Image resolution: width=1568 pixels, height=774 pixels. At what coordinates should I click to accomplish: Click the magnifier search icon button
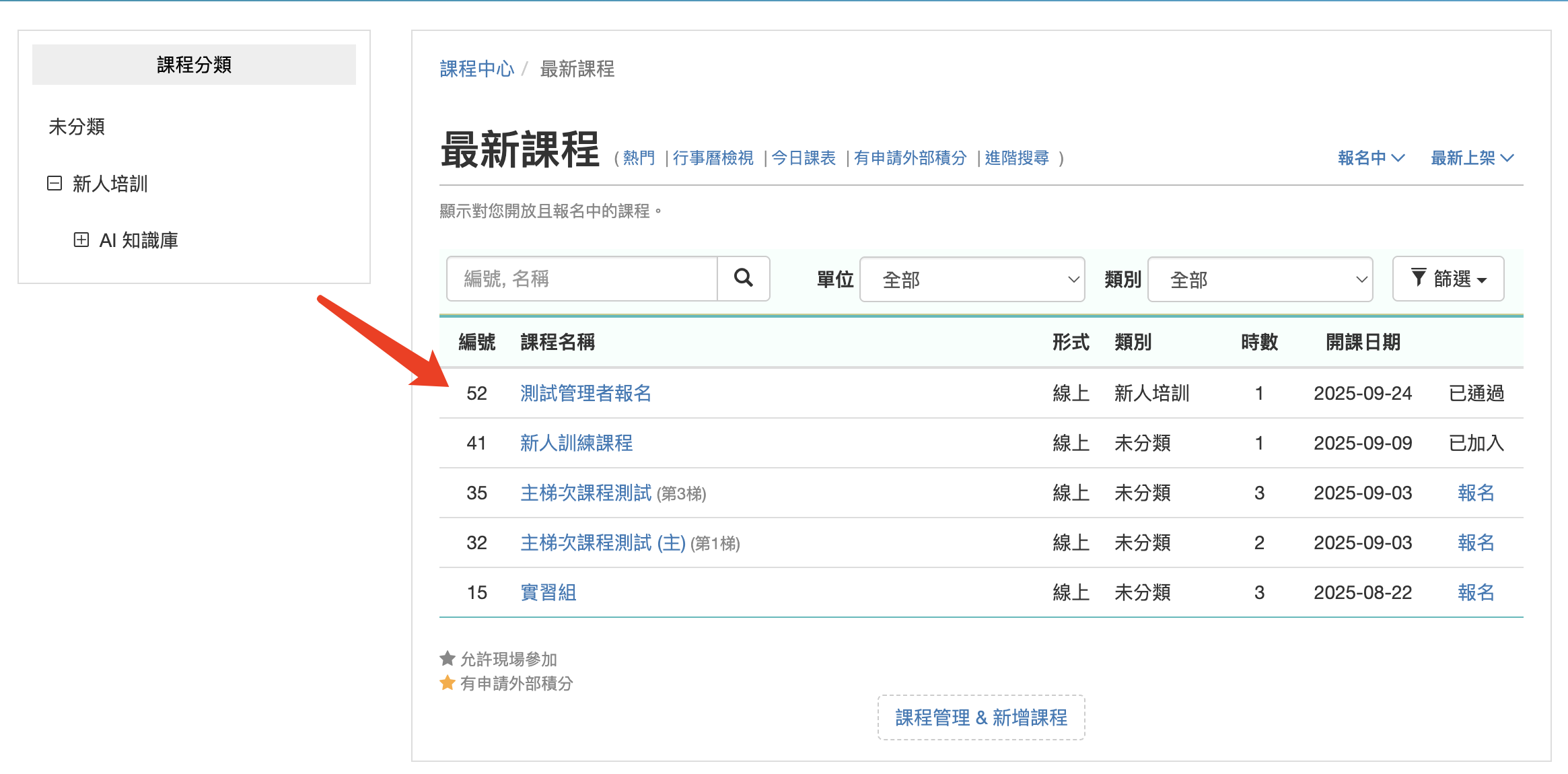tap(743, 278)
